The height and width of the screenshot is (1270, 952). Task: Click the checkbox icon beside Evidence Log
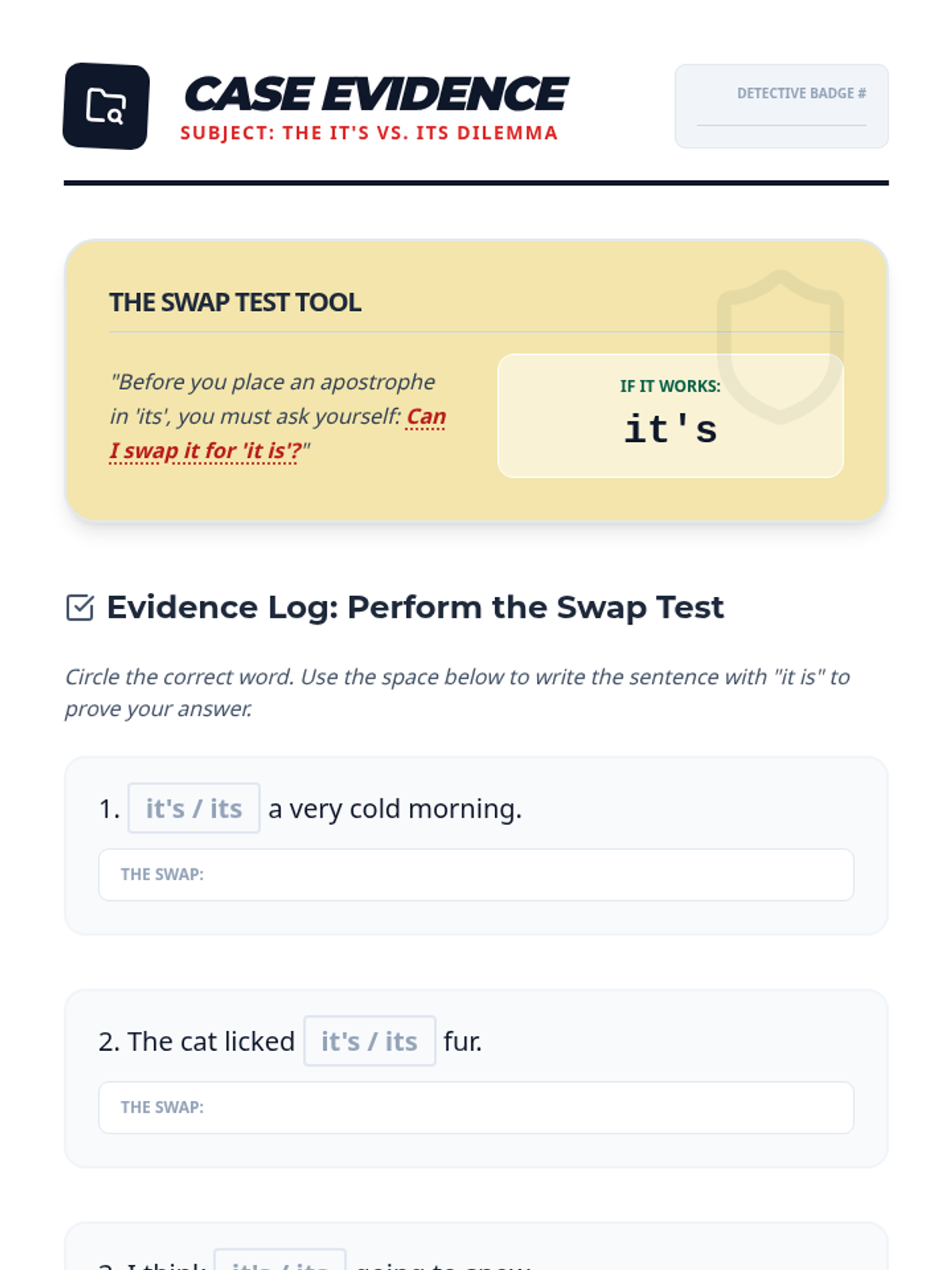(x=80, y=608)
